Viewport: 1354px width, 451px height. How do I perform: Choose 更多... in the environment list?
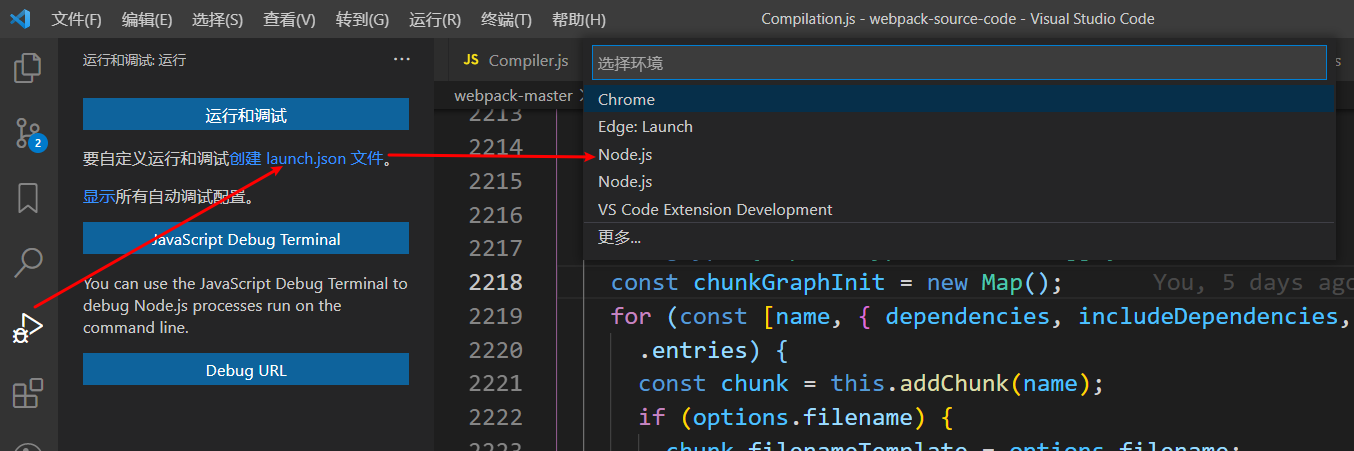click(960, 238)
